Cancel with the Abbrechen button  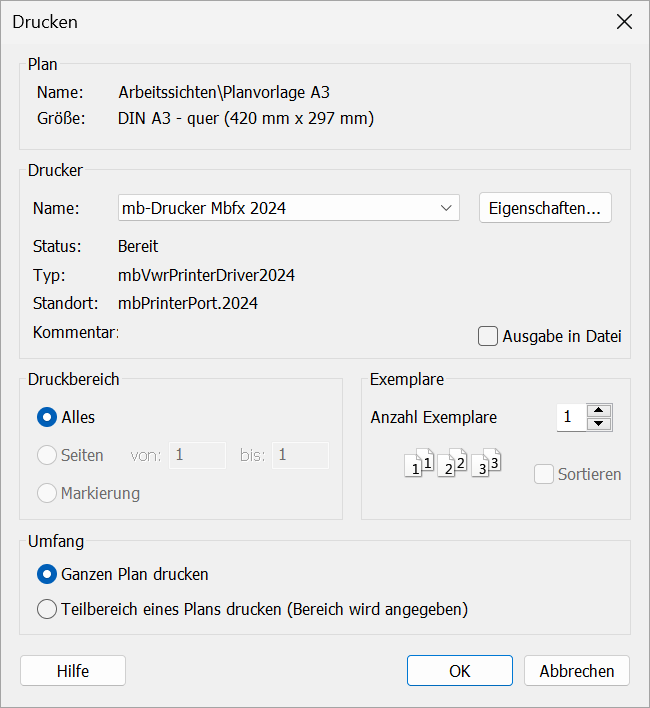click(577, 671)
